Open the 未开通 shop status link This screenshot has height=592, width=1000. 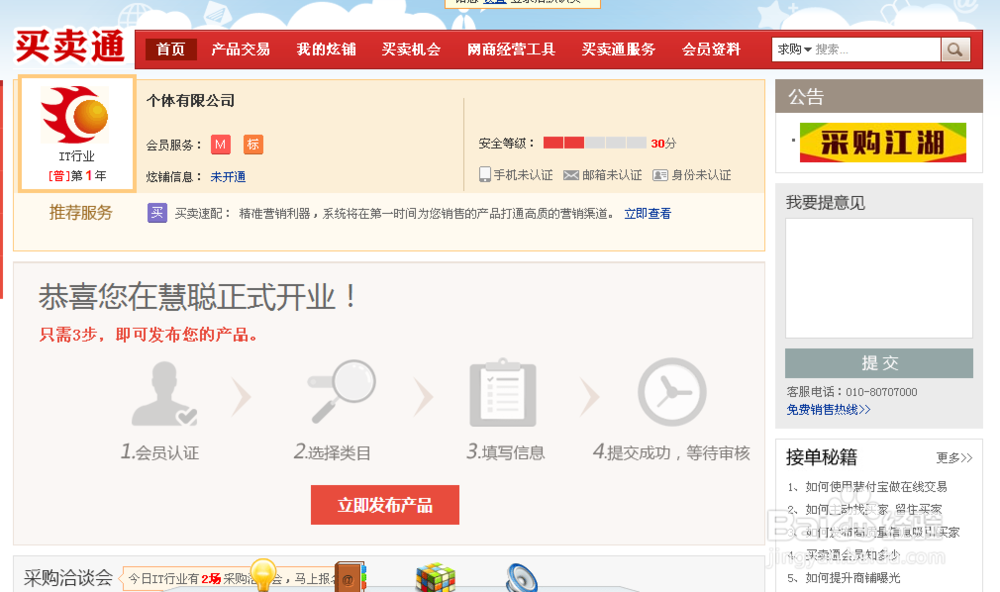[x=228, y=177]
